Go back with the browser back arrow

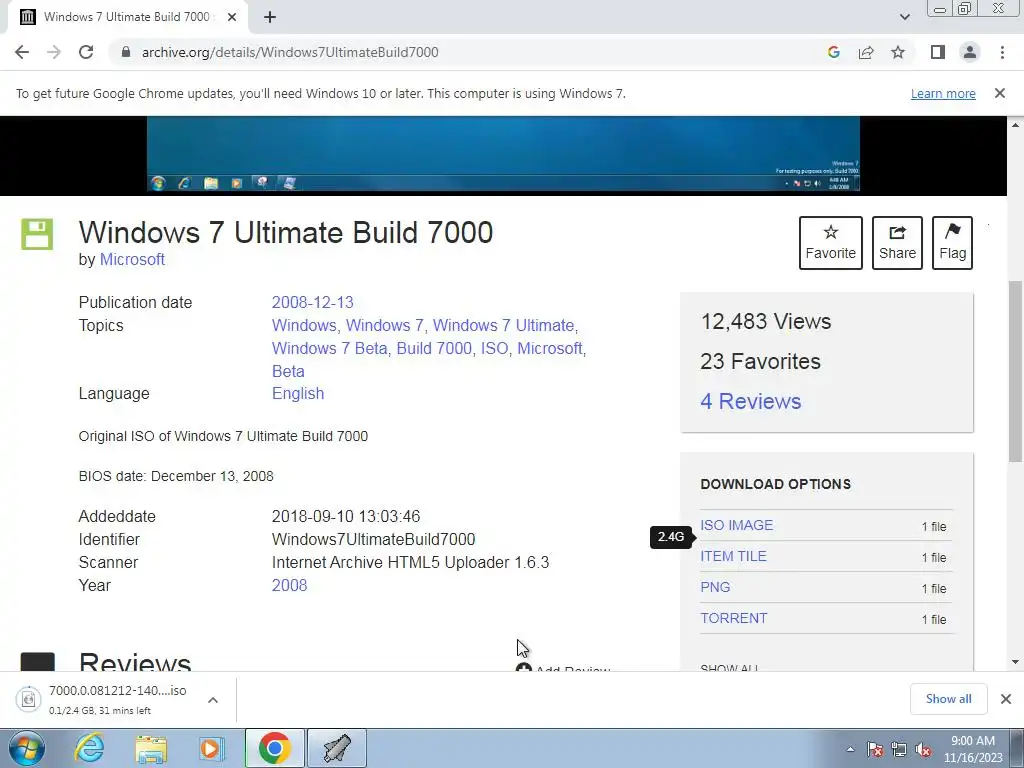(22, 52)
